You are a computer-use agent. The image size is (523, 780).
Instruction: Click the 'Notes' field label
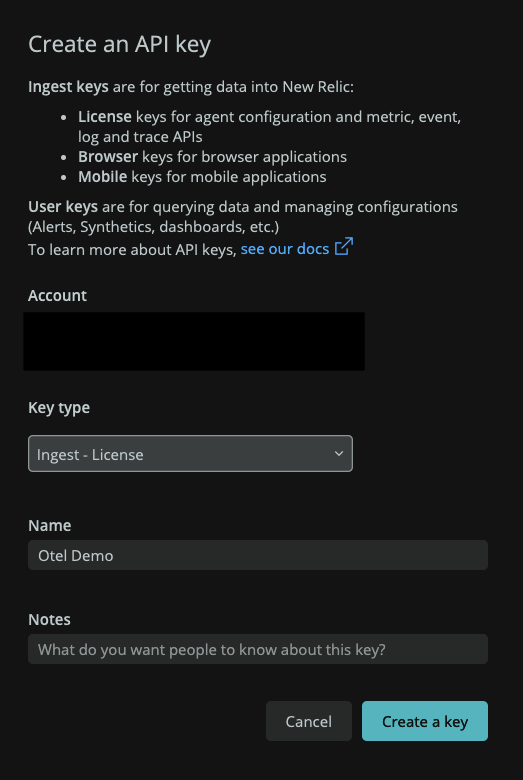[x=49, y=619]
